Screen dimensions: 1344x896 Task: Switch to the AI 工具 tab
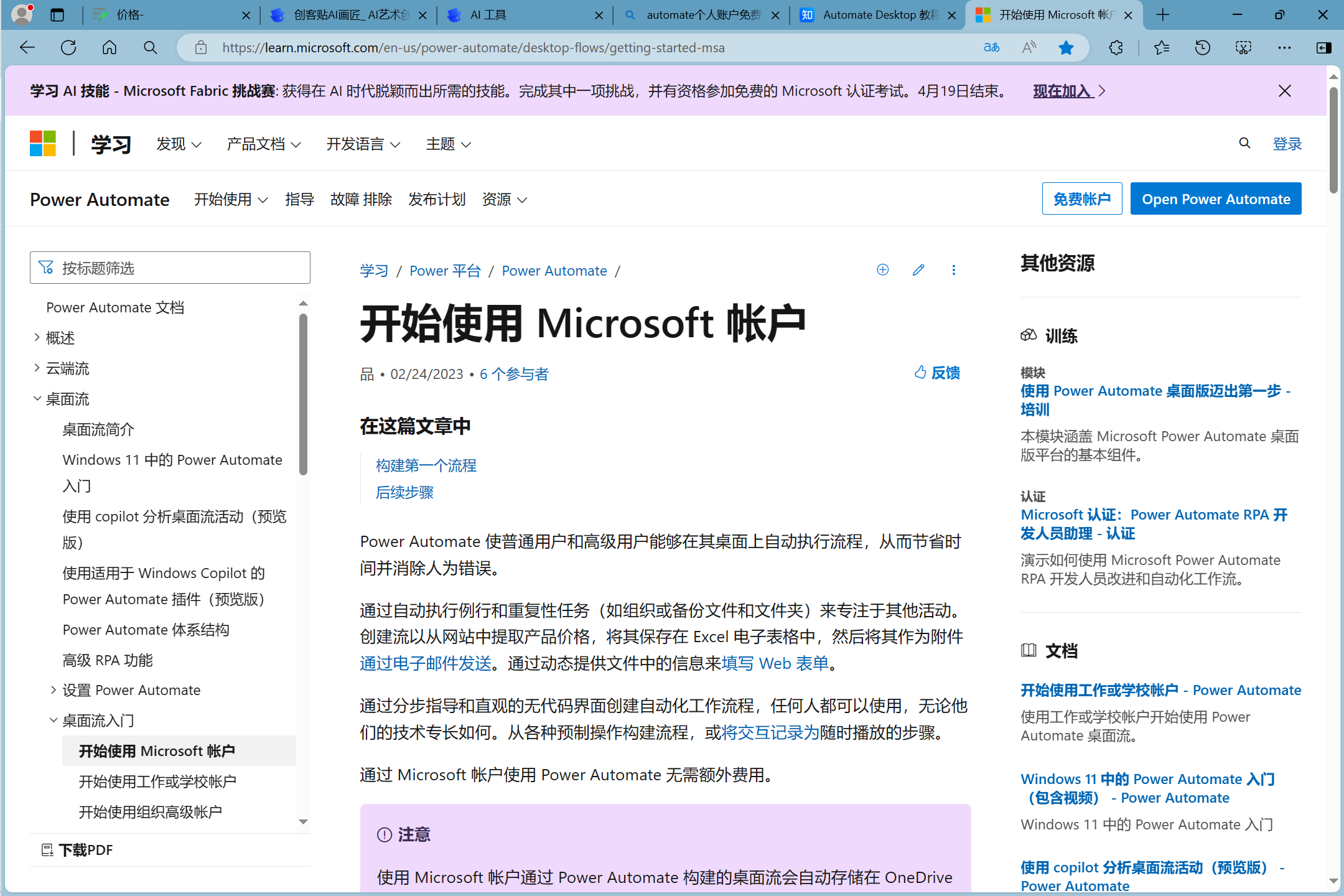pyautogui.click(x=525, y=15)
